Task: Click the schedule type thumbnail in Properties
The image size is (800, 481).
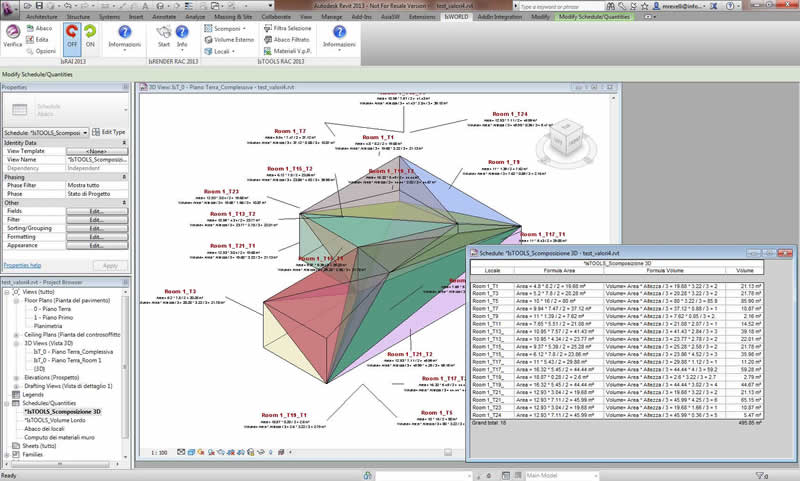Action: point(20,109)
